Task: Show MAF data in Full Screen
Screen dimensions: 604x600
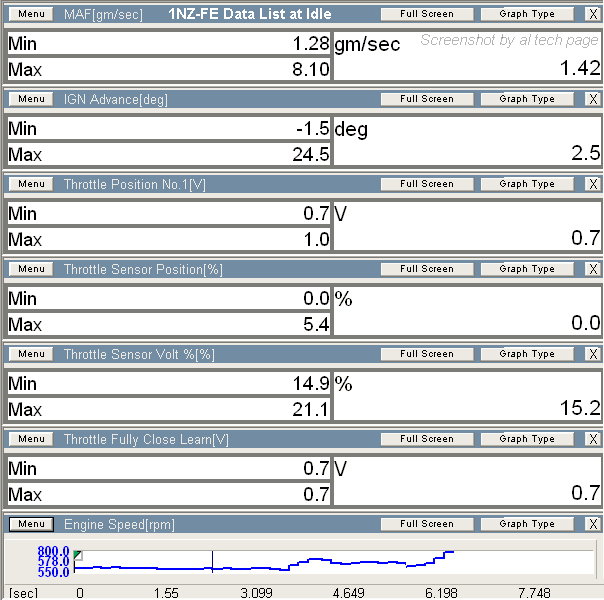Action: pos(427,14)
